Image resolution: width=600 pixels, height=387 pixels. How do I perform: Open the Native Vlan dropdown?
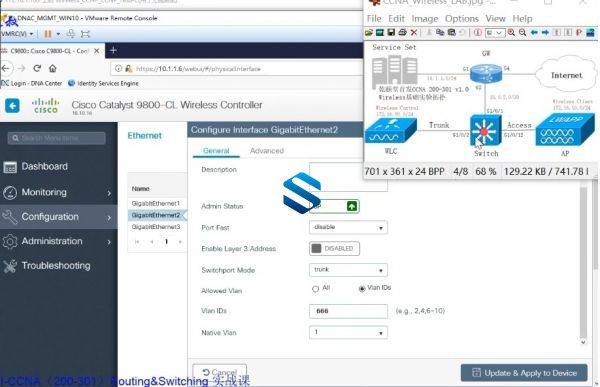click(348, 332)
